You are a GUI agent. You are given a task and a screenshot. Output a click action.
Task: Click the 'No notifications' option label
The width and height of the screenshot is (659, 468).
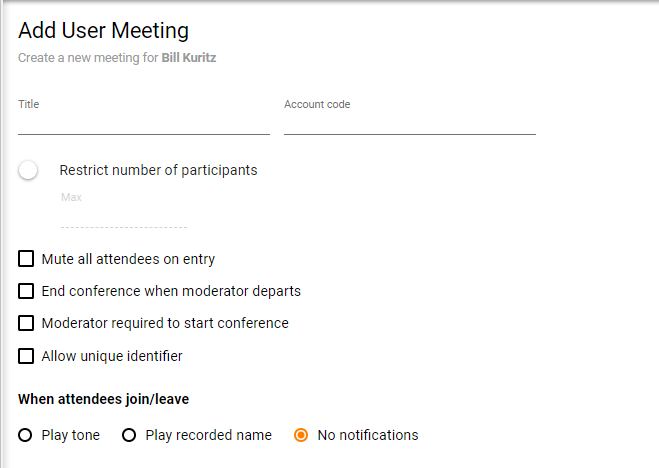coord(367,436)
